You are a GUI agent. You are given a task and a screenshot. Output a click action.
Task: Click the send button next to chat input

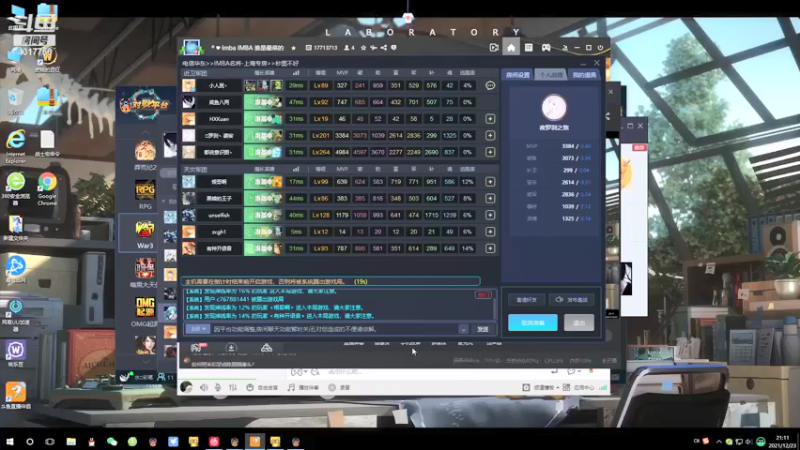click(x=483, y=329)
